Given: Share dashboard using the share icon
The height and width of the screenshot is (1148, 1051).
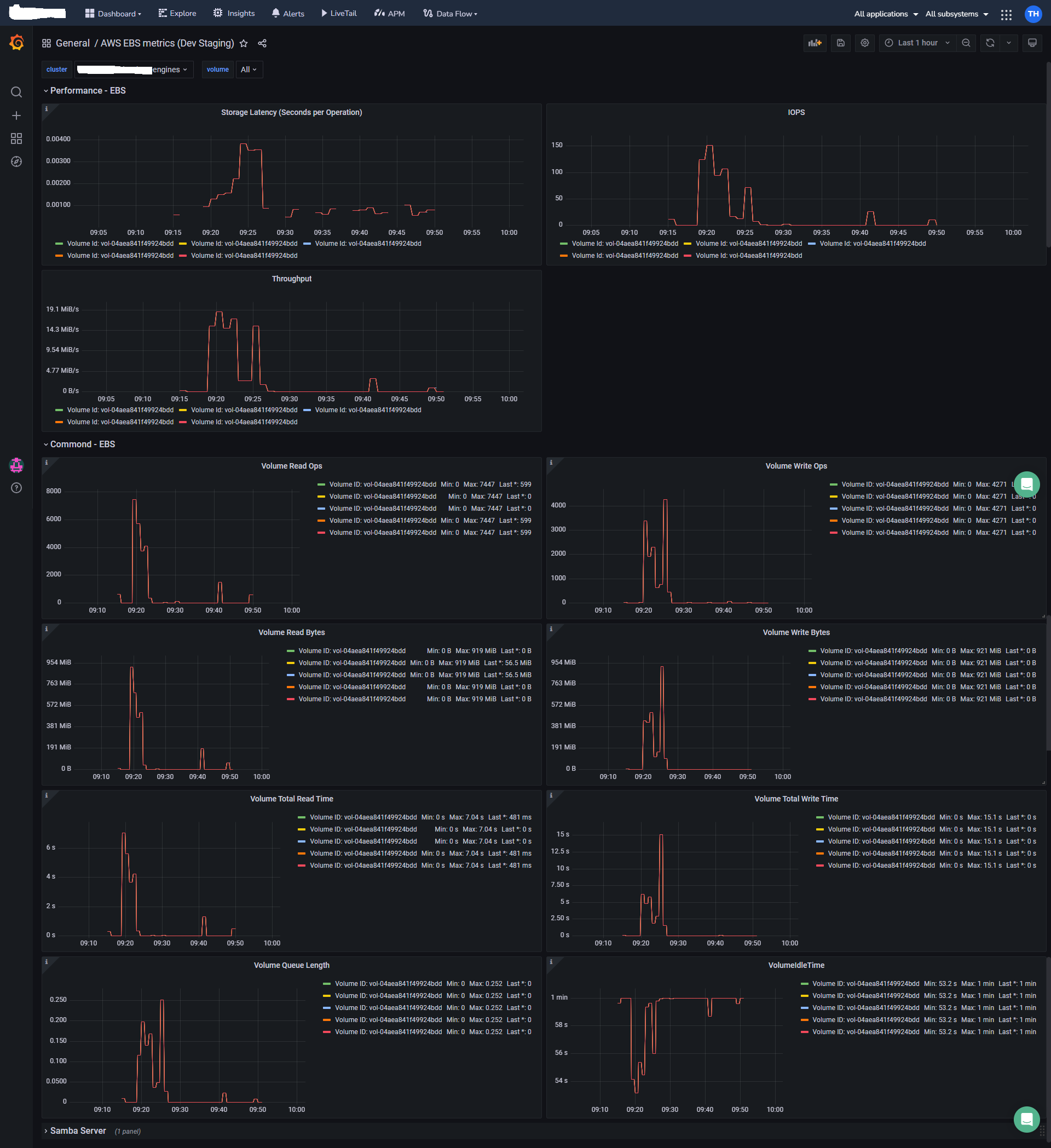Looking at the screenshot, I should coord(262,44).
